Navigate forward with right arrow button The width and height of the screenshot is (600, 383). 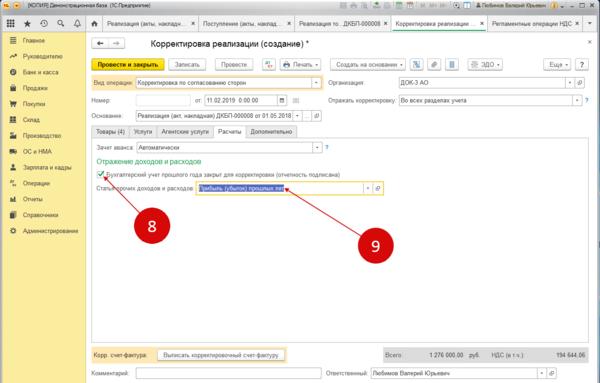[116, 44]
